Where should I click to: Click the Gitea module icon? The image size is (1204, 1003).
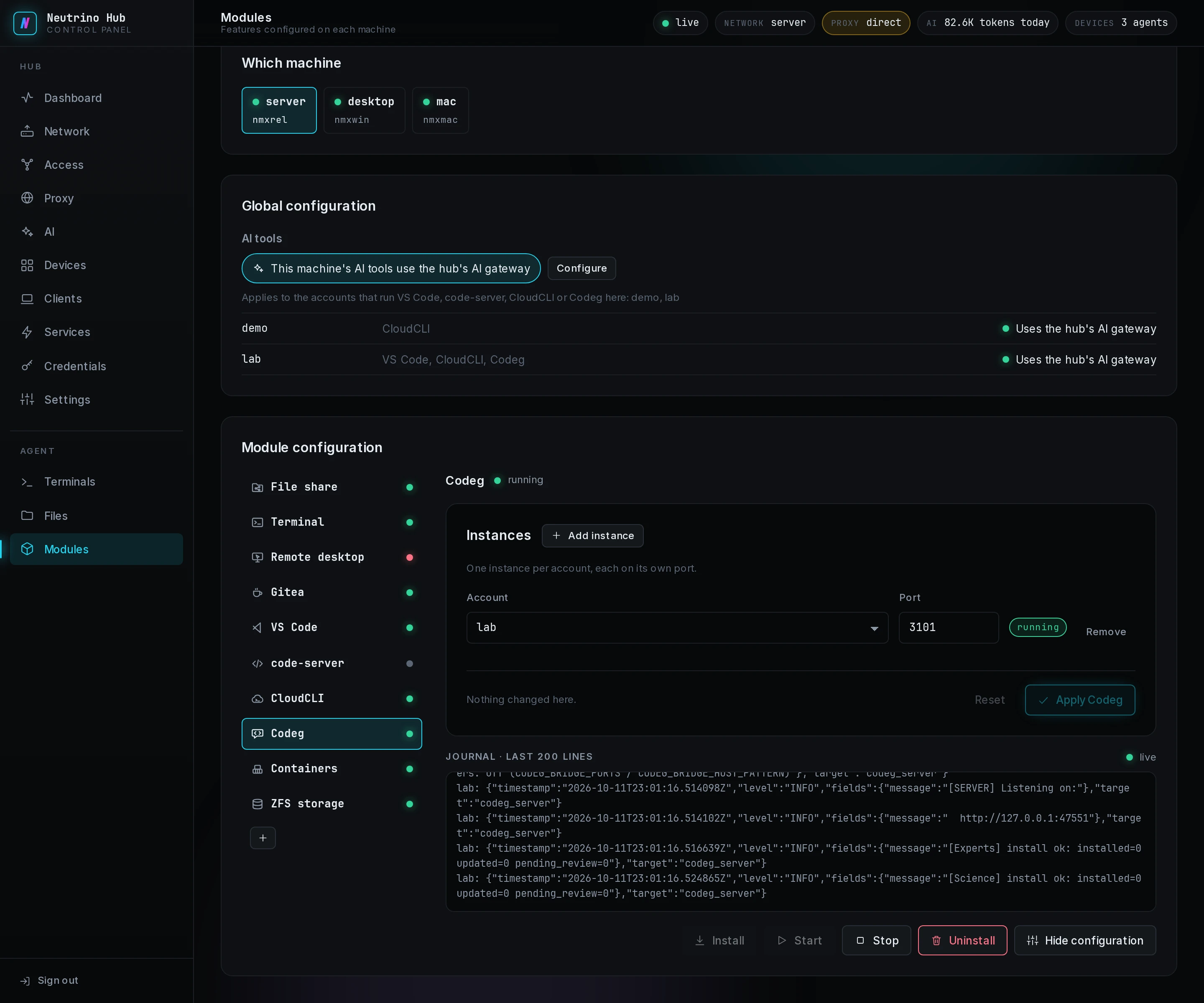point(258,593)
